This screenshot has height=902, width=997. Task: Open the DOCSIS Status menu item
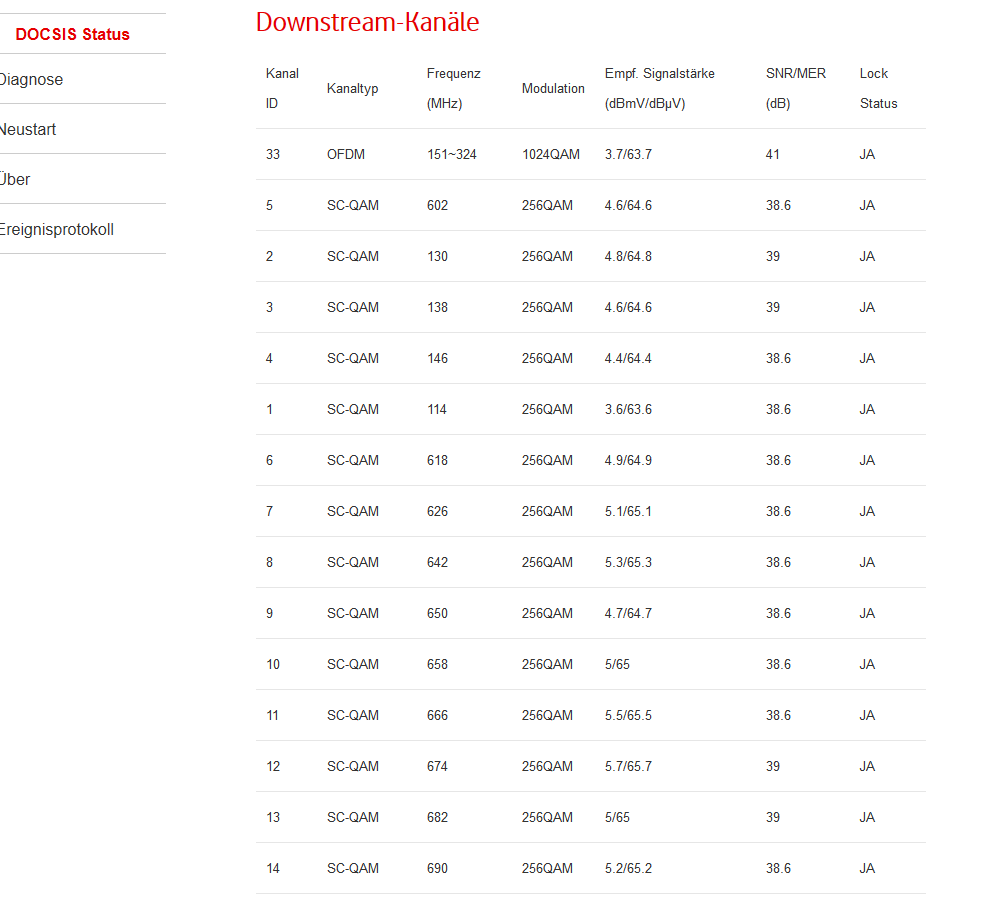pos(72,34)
